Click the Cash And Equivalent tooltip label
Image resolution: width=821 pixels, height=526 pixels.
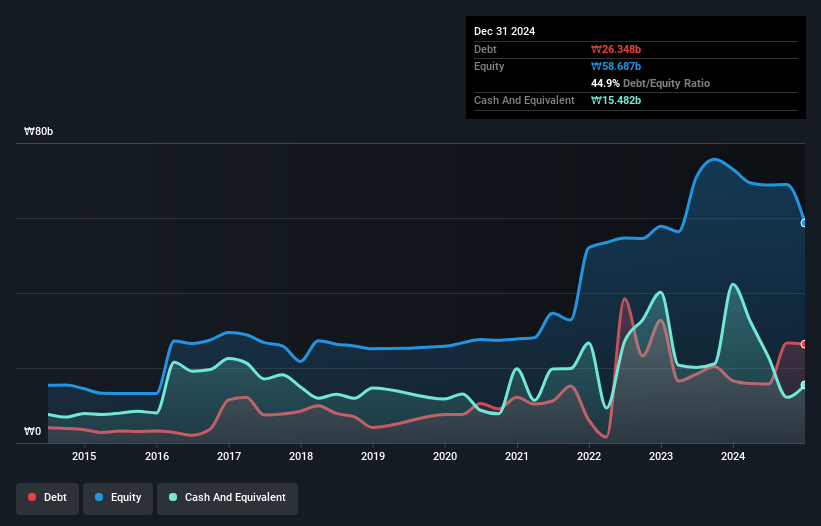[524, 100]
